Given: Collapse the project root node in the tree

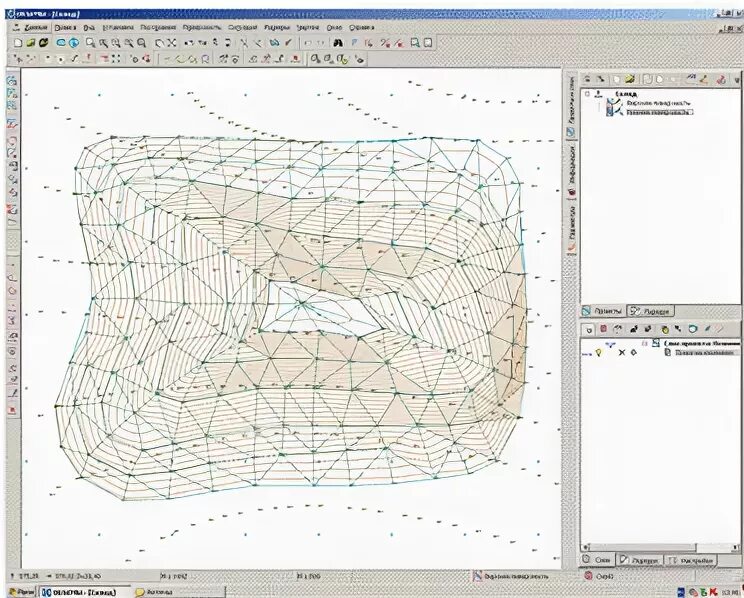Looking at the screenshot, I should pyautogui.click(x=587, y=93).
